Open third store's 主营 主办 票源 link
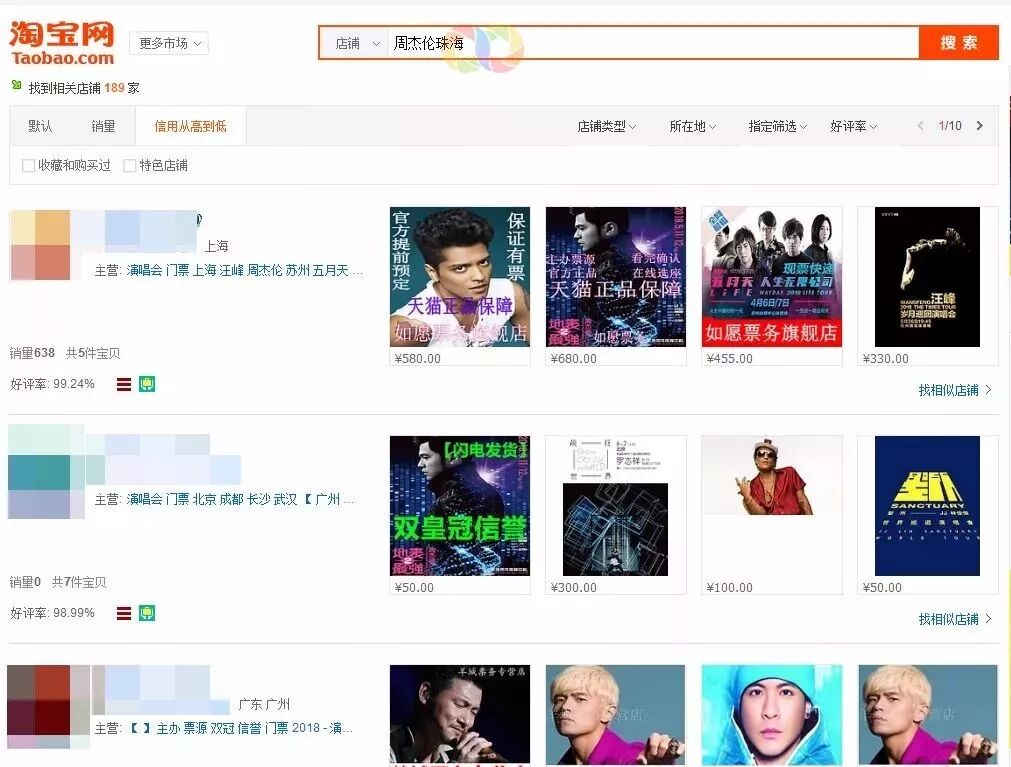 coord(241,728)
